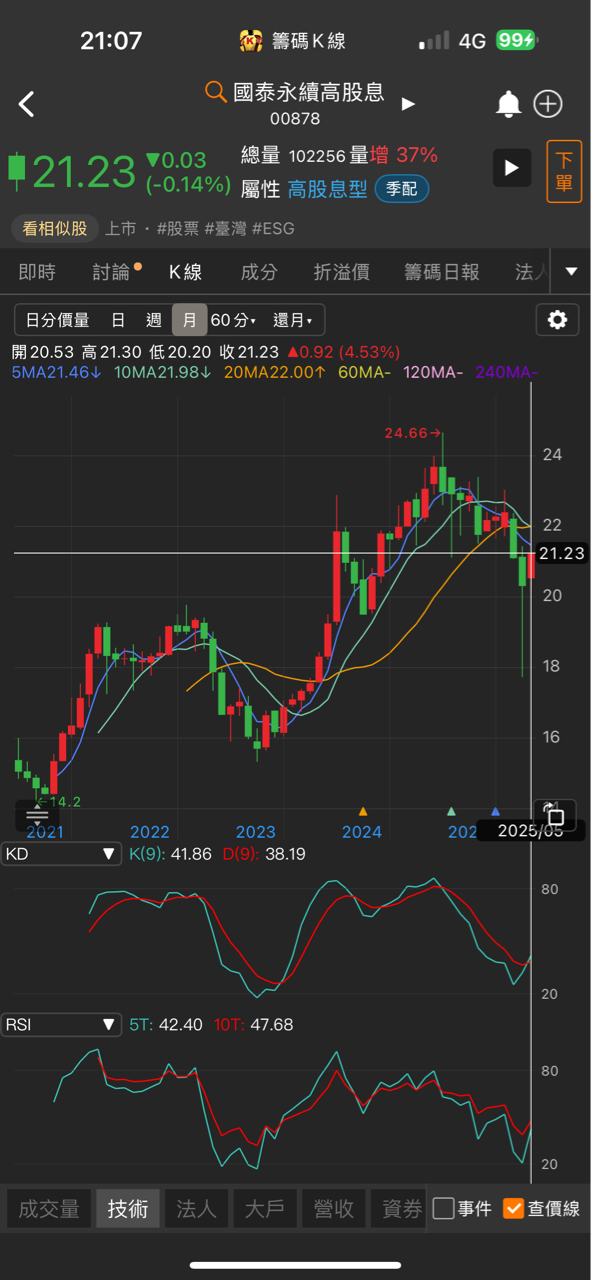This screenshot has height=1280, width=591.
Task: Add stock with the plus circle icon
Action: [x=549, y=104]
